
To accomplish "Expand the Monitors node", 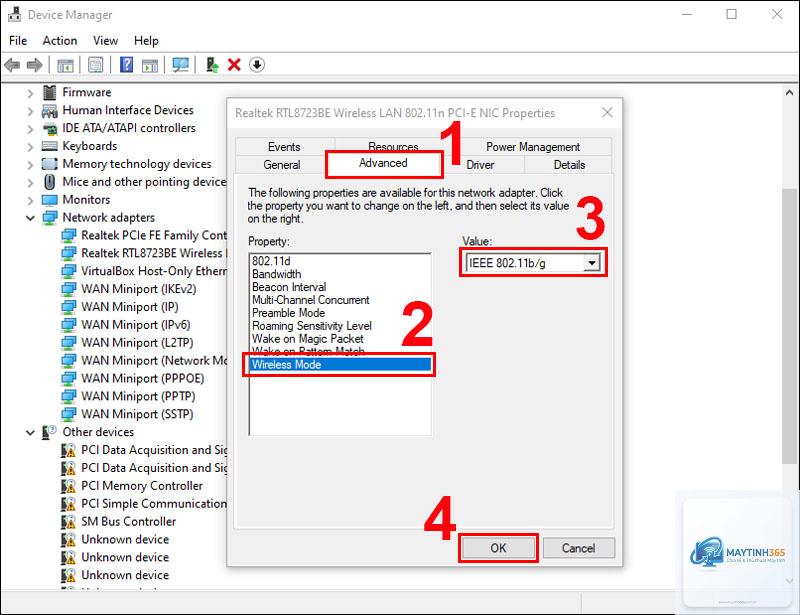I will [x=30, y=201].
